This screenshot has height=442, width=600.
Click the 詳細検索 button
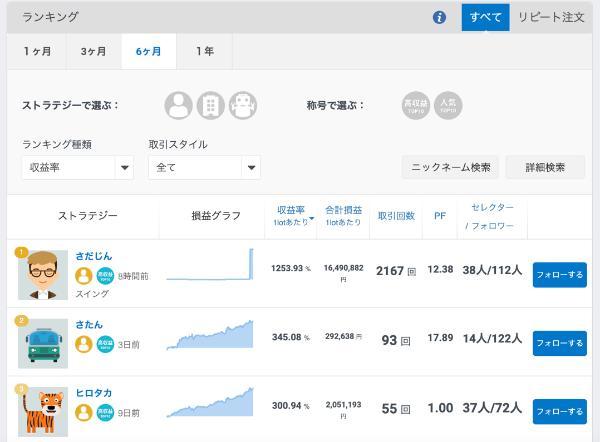[x=545, y=167]
